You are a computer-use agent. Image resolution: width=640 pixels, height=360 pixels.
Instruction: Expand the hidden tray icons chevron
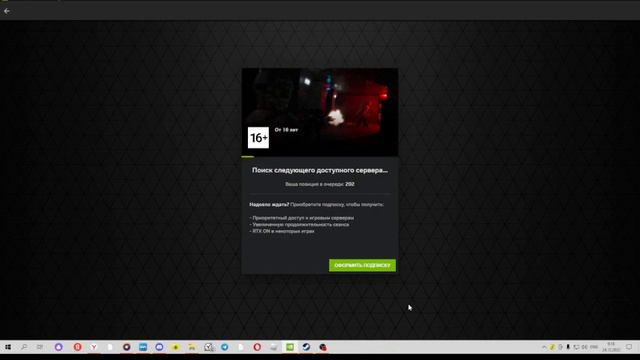coord(544,347)
